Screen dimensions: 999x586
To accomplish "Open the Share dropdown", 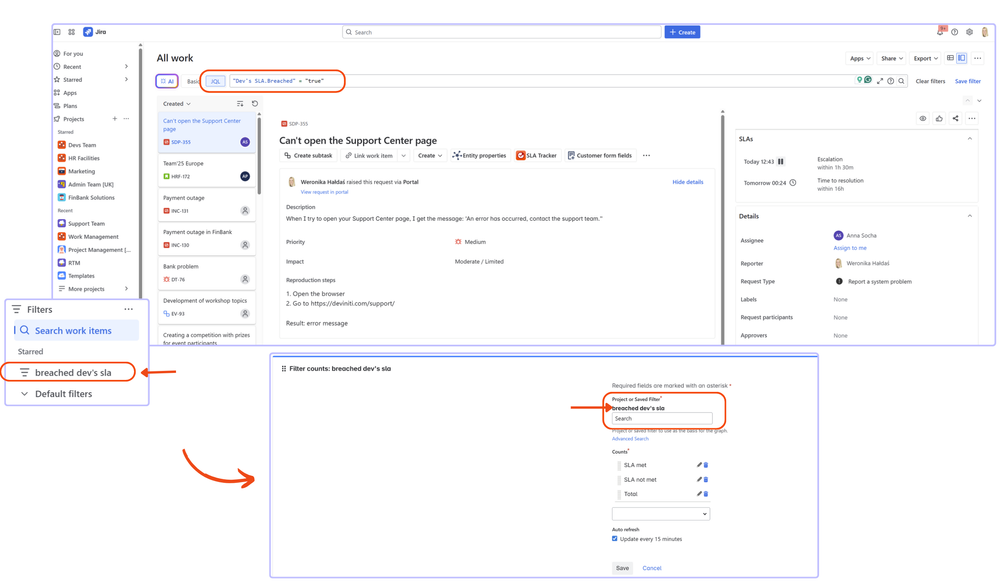I will pyautogui.click(x=891, y=58).
